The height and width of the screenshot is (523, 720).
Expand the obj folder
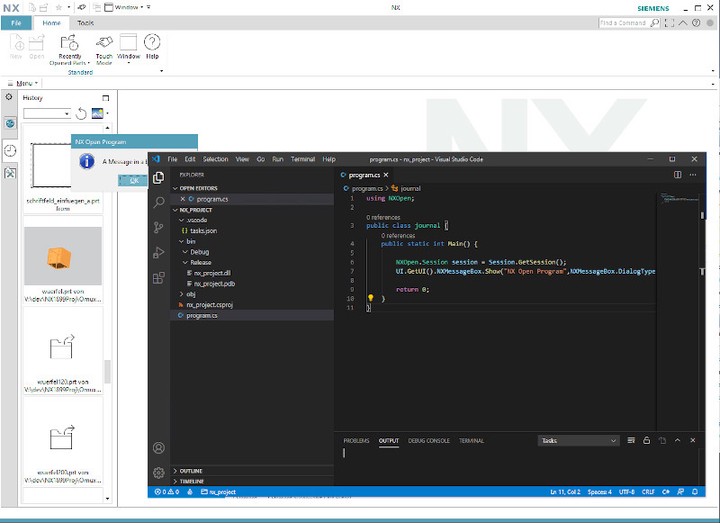[x=189, y=294]
